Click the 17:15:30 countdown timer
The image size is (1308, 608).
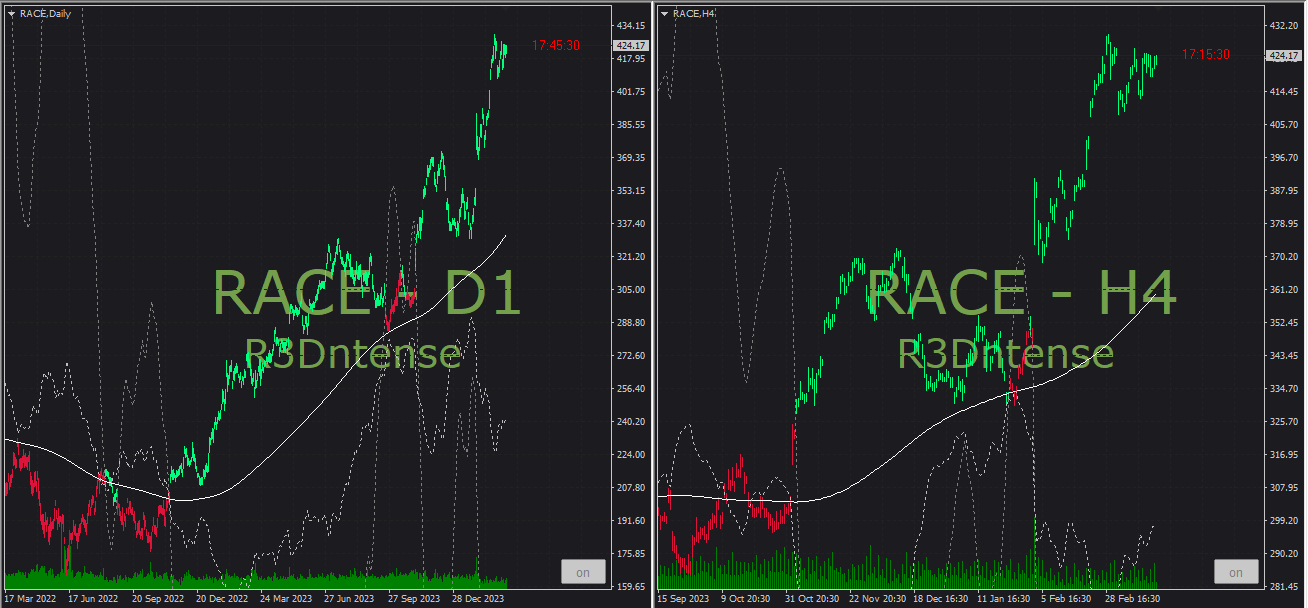click(x=1206, y=54)
